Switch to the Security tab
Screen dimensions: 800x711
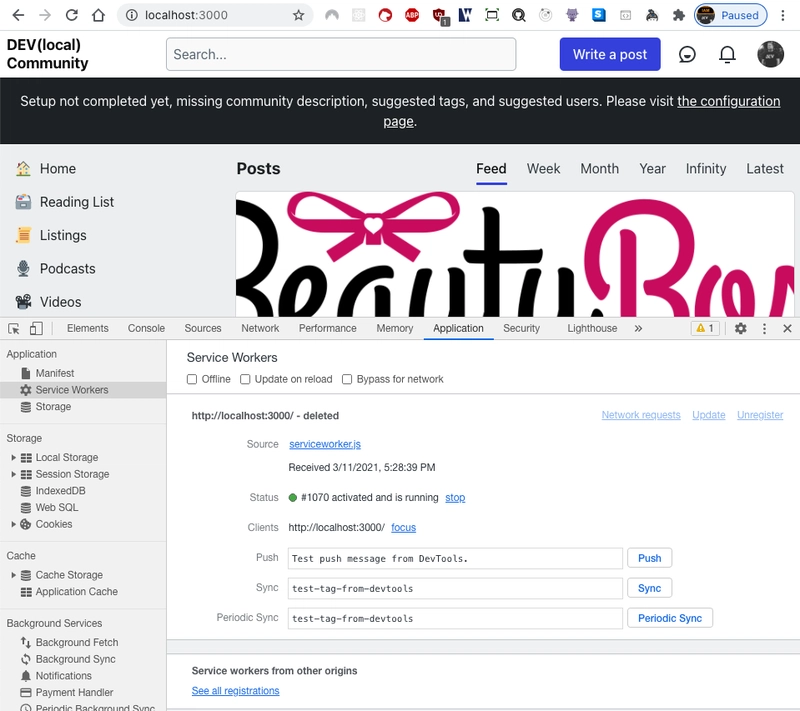coord(521,328)
